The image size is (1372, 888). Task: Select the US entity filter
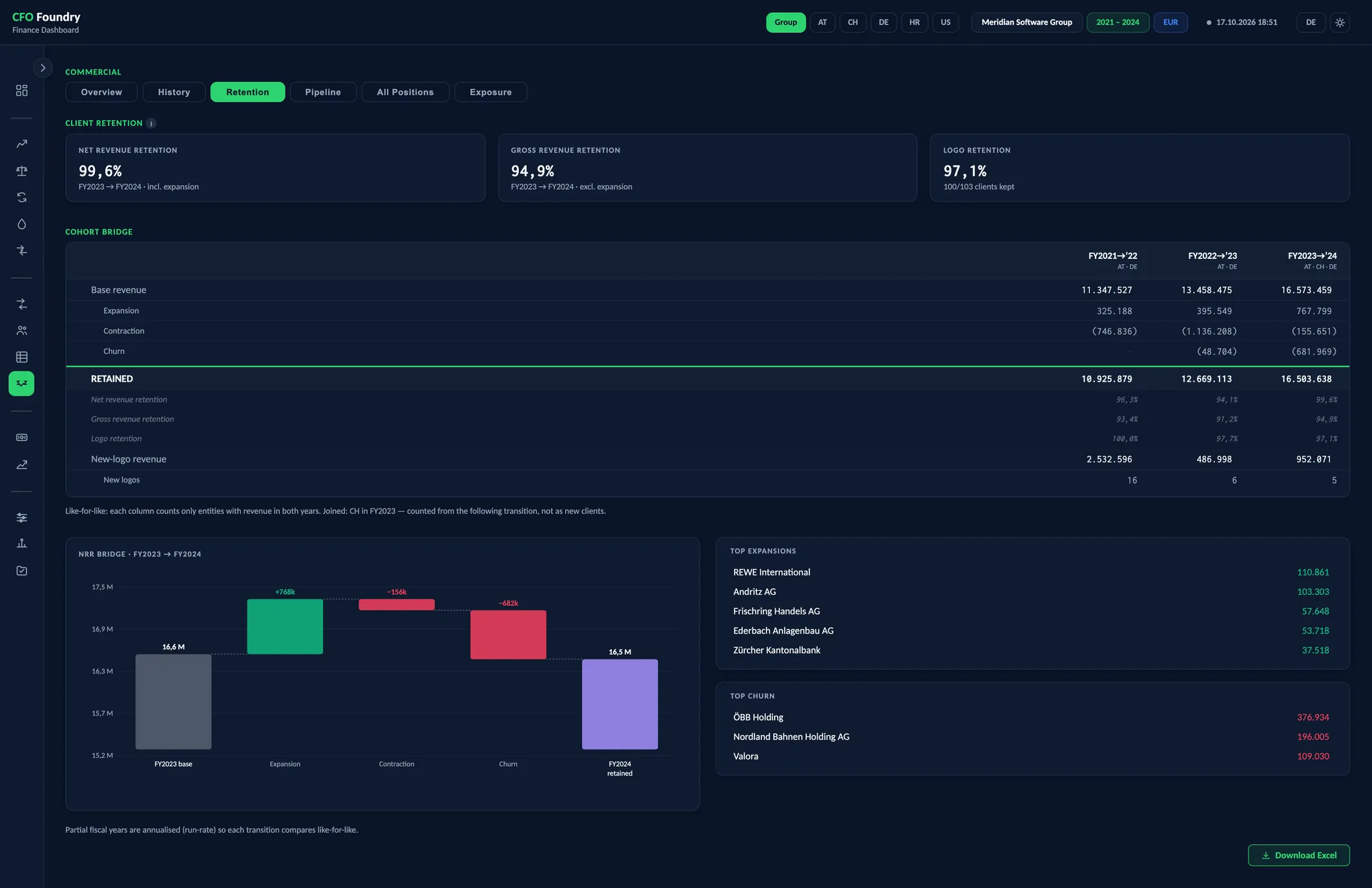tap(946, 23)
